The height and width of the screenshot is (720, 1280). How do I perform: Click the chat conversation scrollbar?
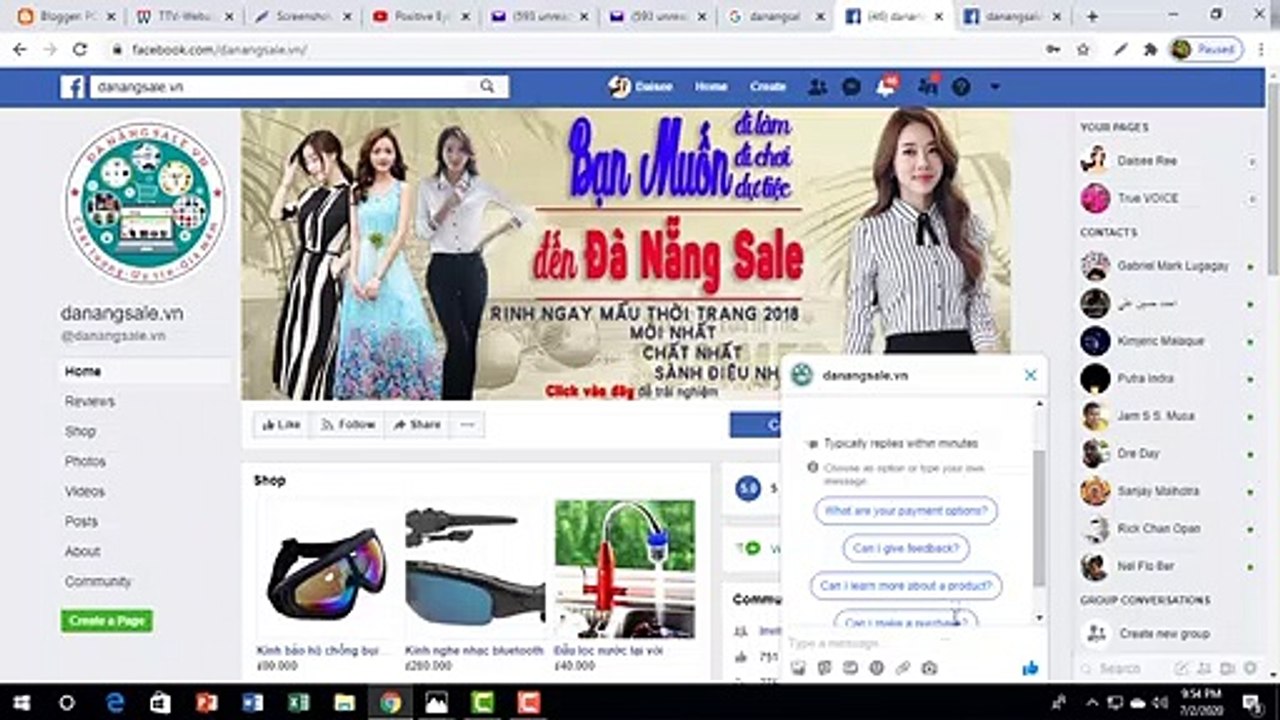pos(1039,518)
